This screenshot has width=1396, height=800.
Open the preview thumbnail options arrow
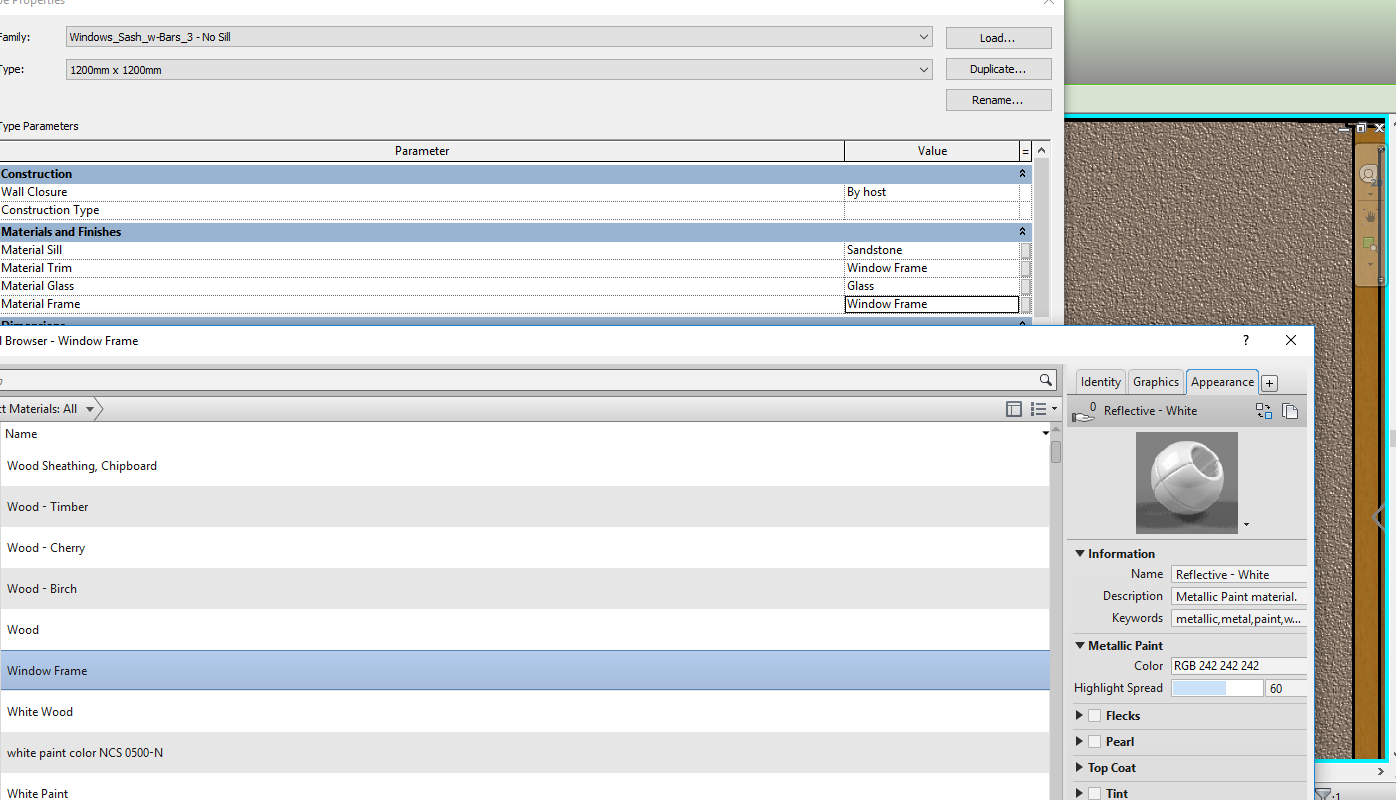tap(1246, 525)
